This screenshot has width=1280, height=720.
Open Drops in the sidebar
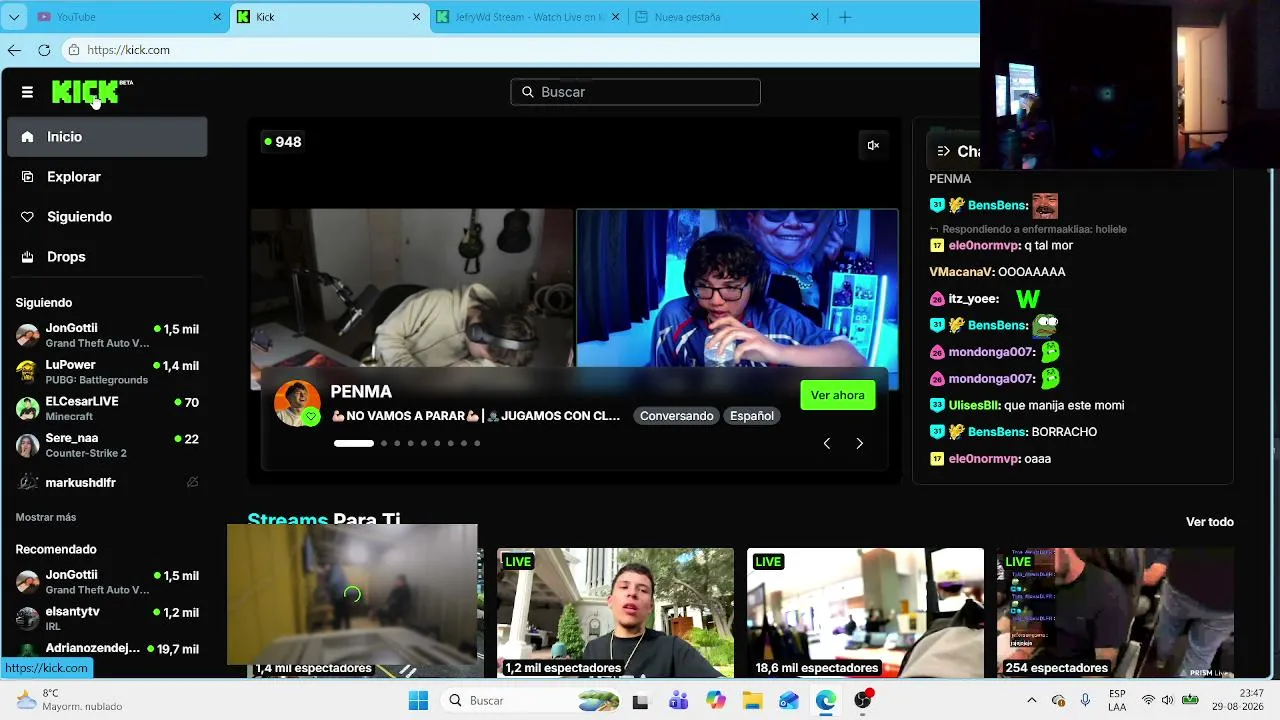pyautogui.click(x=107, y=257)
